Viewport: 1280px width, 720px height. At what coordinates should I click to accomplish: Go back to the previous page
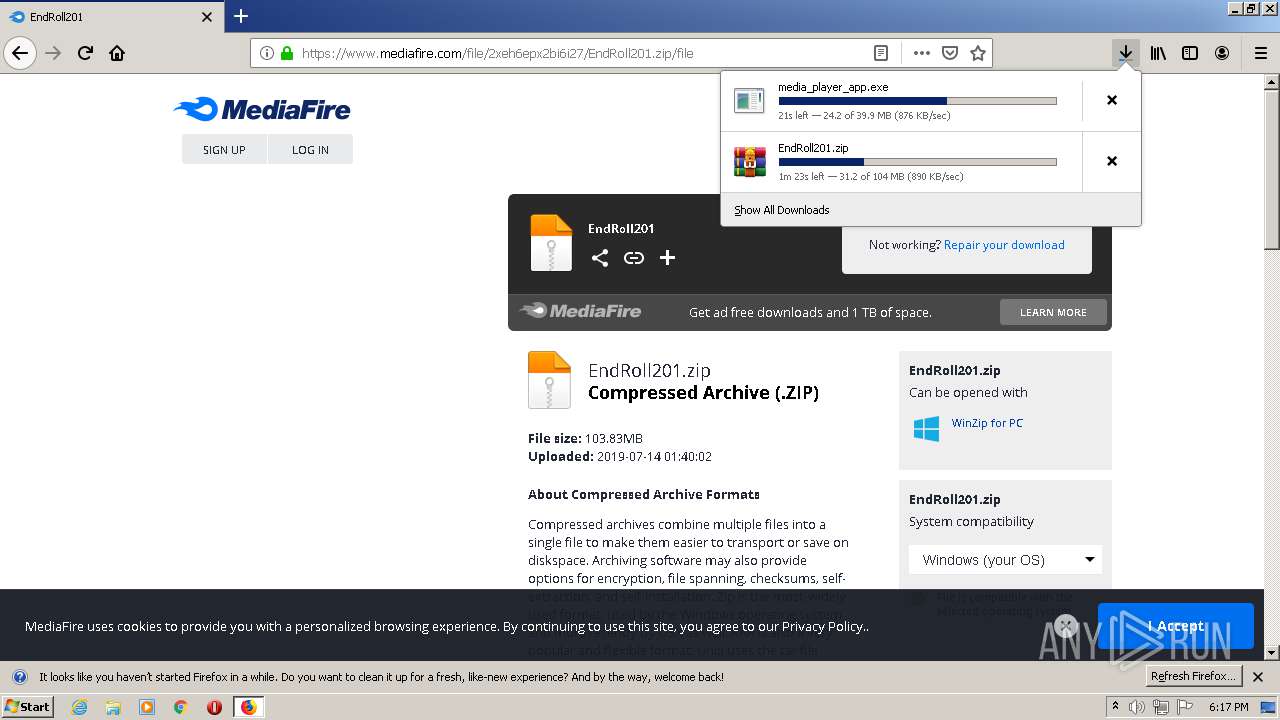[20, 53]
